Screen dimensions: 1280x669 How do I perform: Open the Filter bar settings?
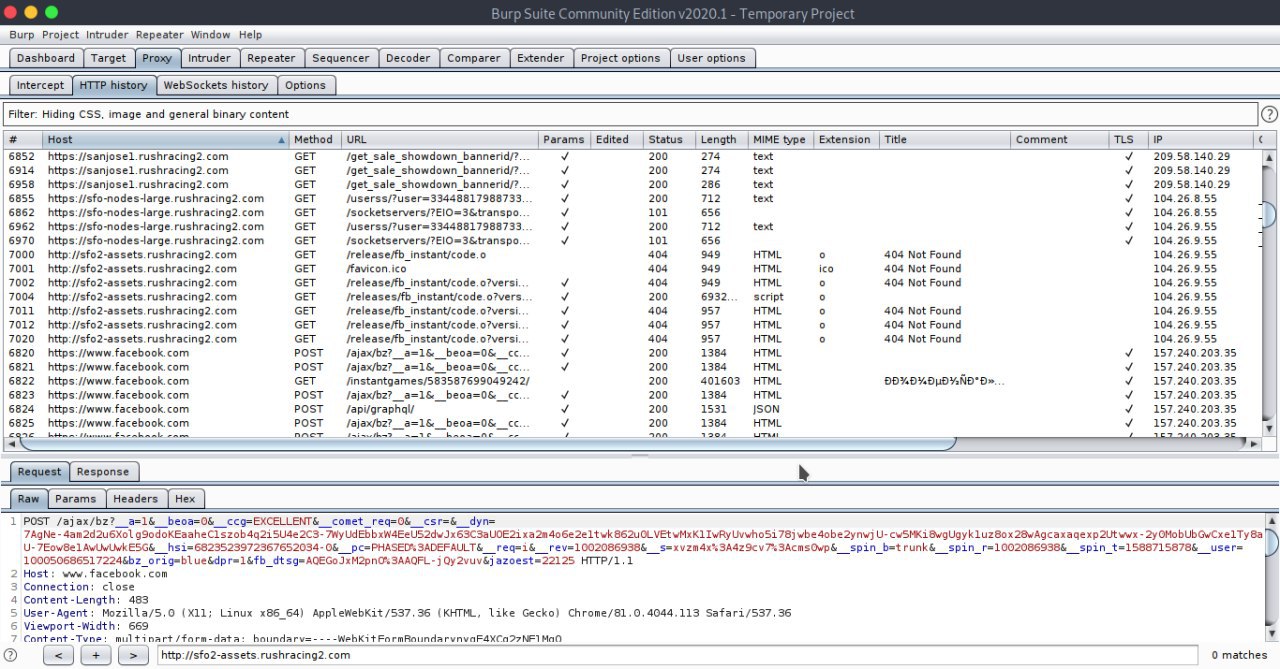(630, 114)
